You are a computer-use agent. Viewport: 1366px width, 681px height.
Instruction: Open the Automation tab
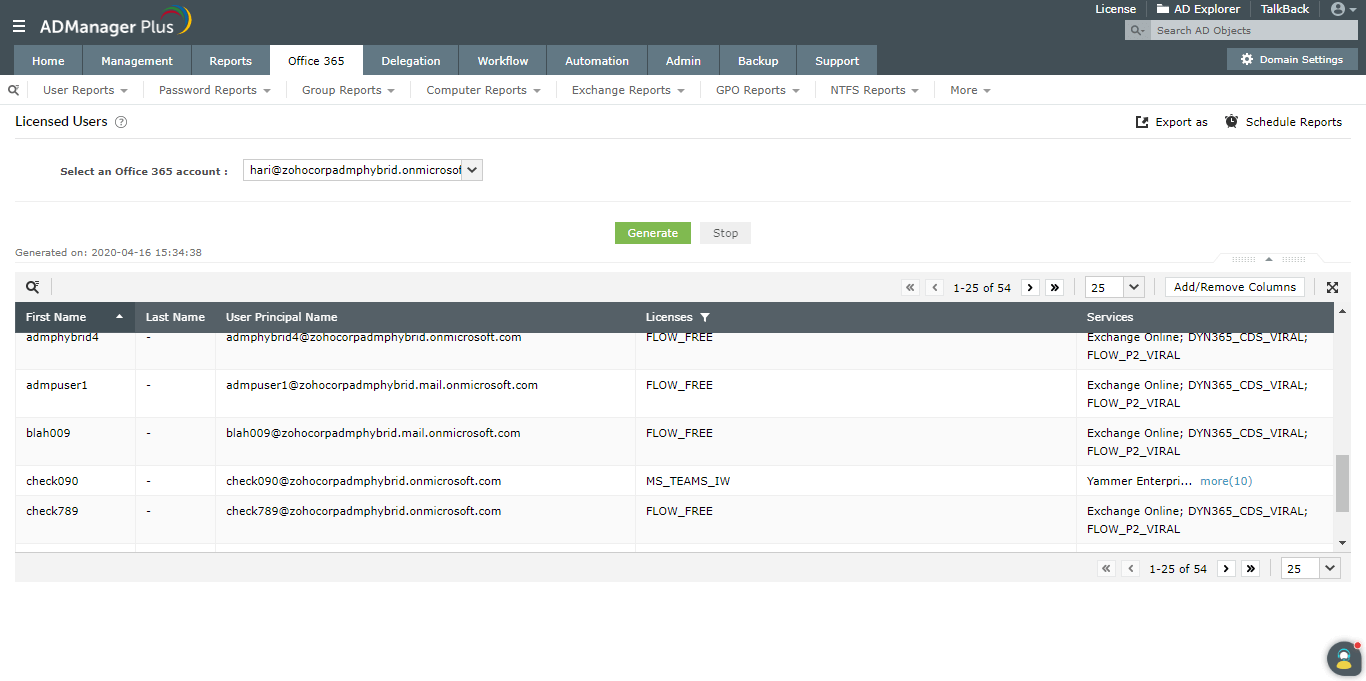[x=597, y=60]
